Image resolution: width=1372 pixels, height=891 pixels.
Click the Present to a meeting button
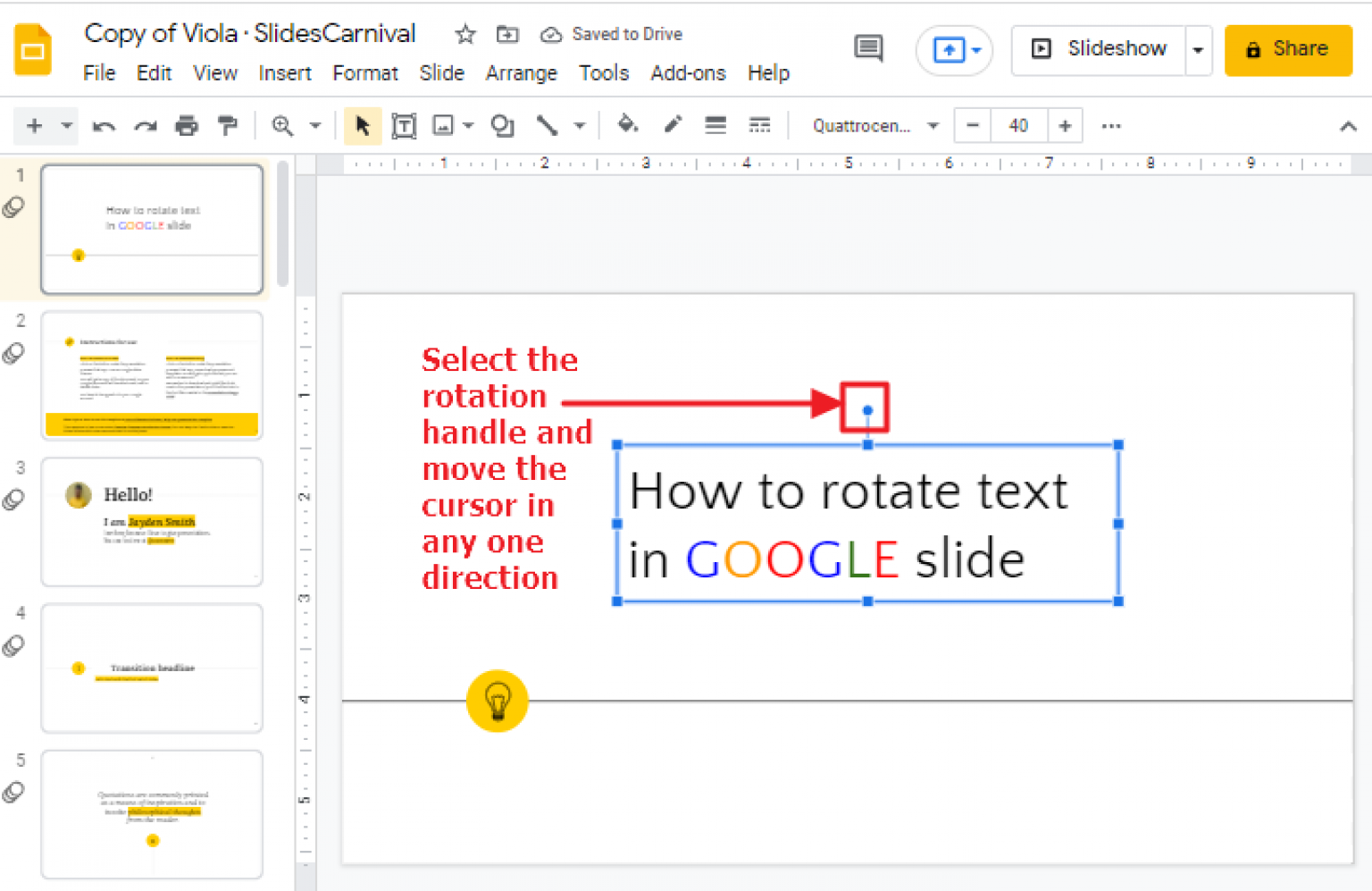948,50
